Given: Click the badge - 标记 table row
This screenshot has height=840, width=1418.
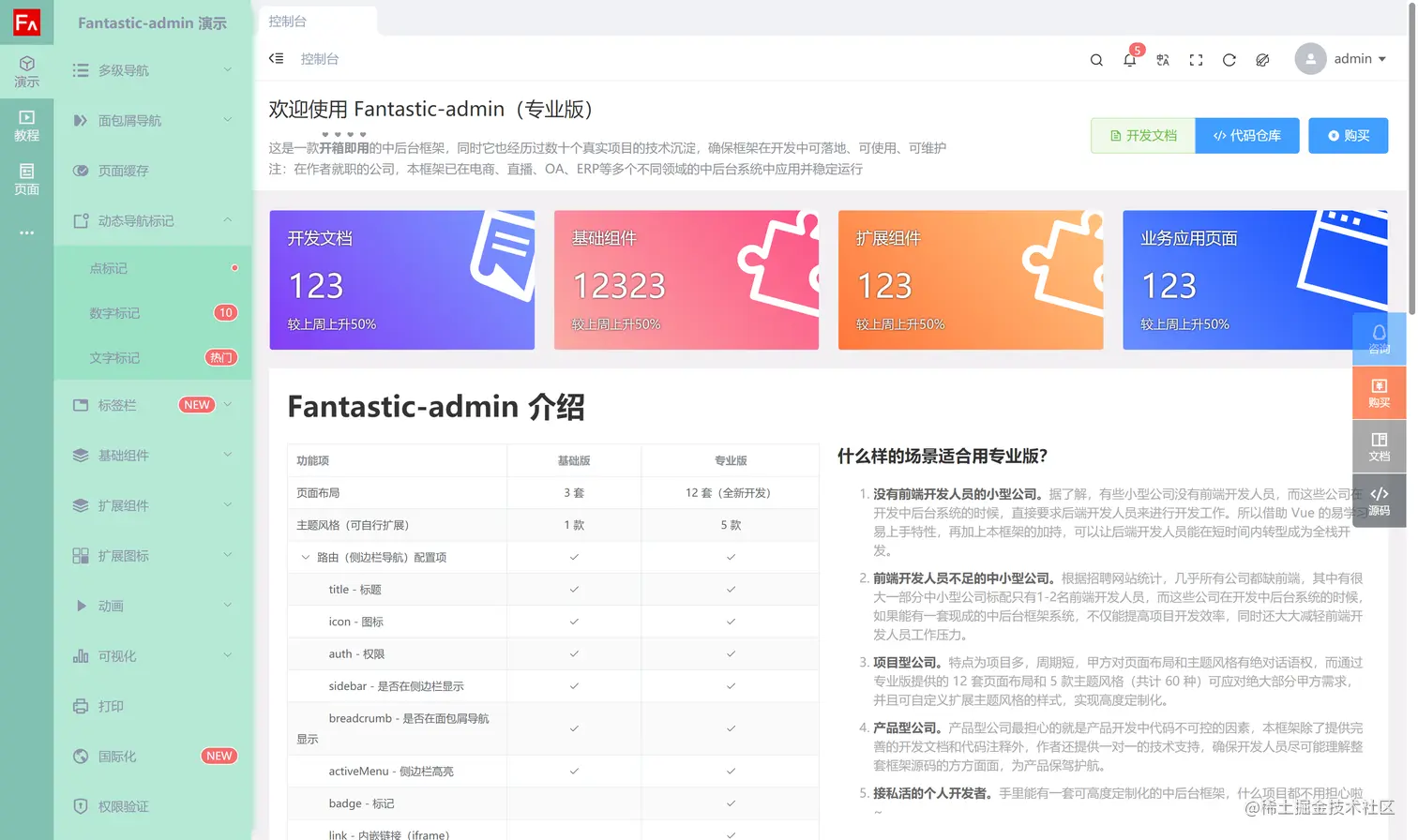Looking at the screenshot, I should [x=553, y=803].
